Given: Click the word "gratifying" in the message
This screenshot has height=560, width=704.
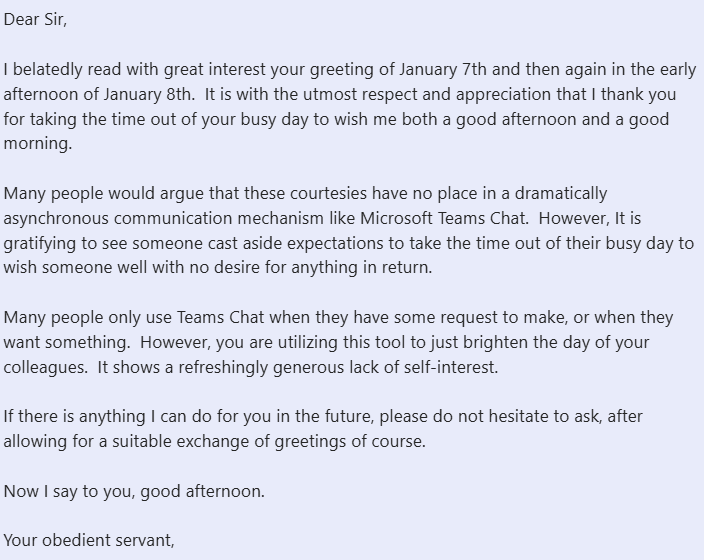Looking at the screenshot, I should 43,243.
